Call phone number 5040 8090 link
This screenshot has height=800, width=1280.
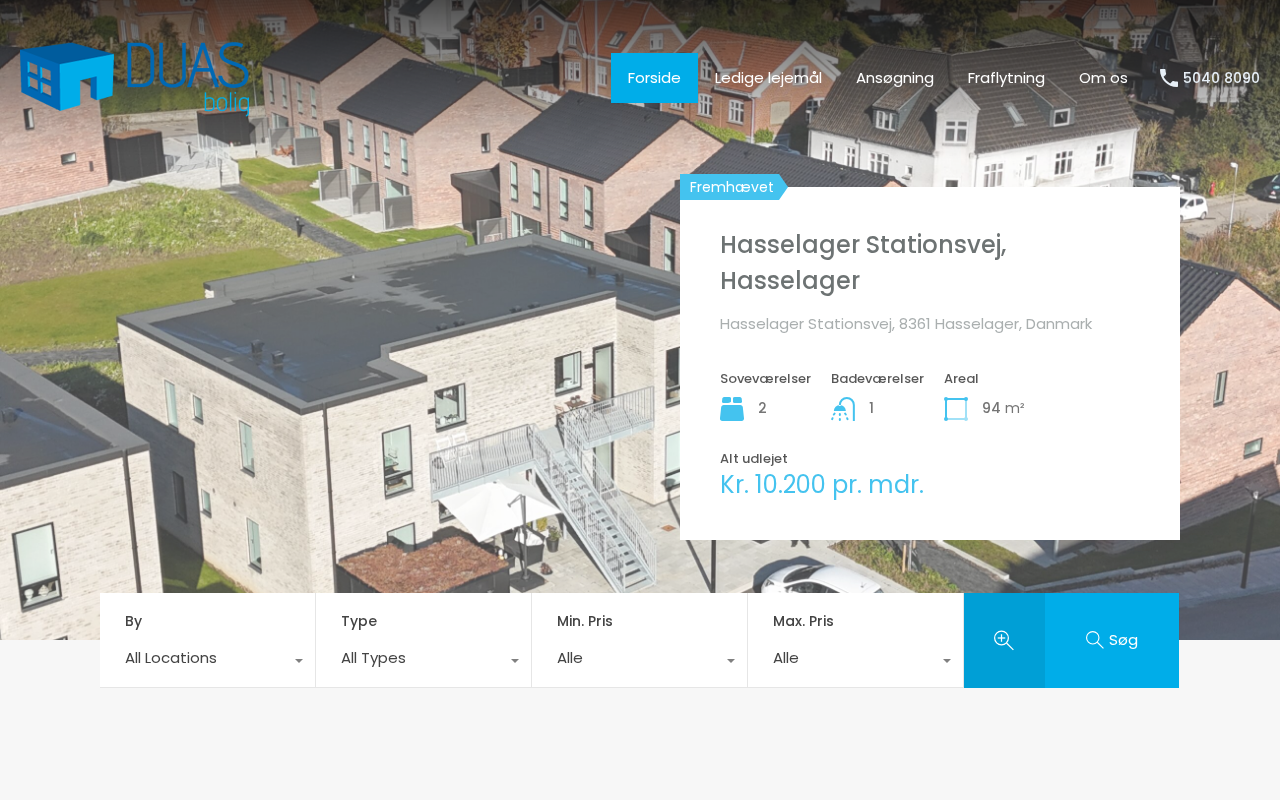[1221, 78]
